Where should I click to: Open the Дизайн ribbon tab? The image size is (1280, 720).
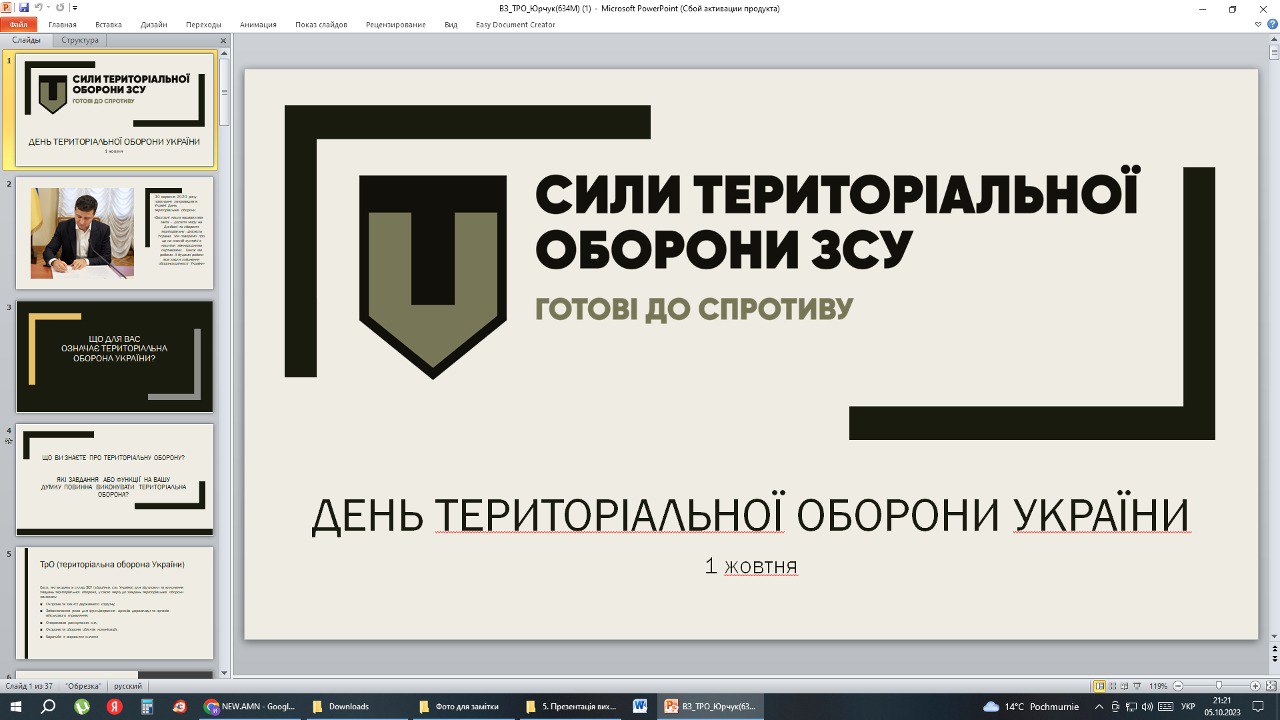pyautogui.click(x=154, y=24)
